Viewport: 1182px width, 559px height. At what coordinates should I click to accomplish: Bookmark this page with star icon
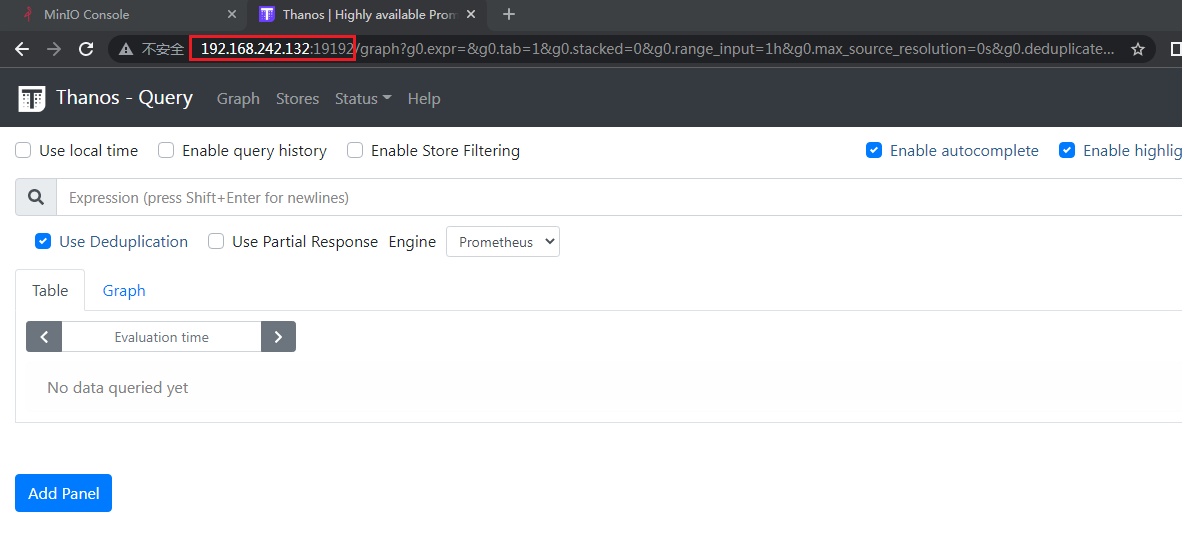[x=1137, y=49]
